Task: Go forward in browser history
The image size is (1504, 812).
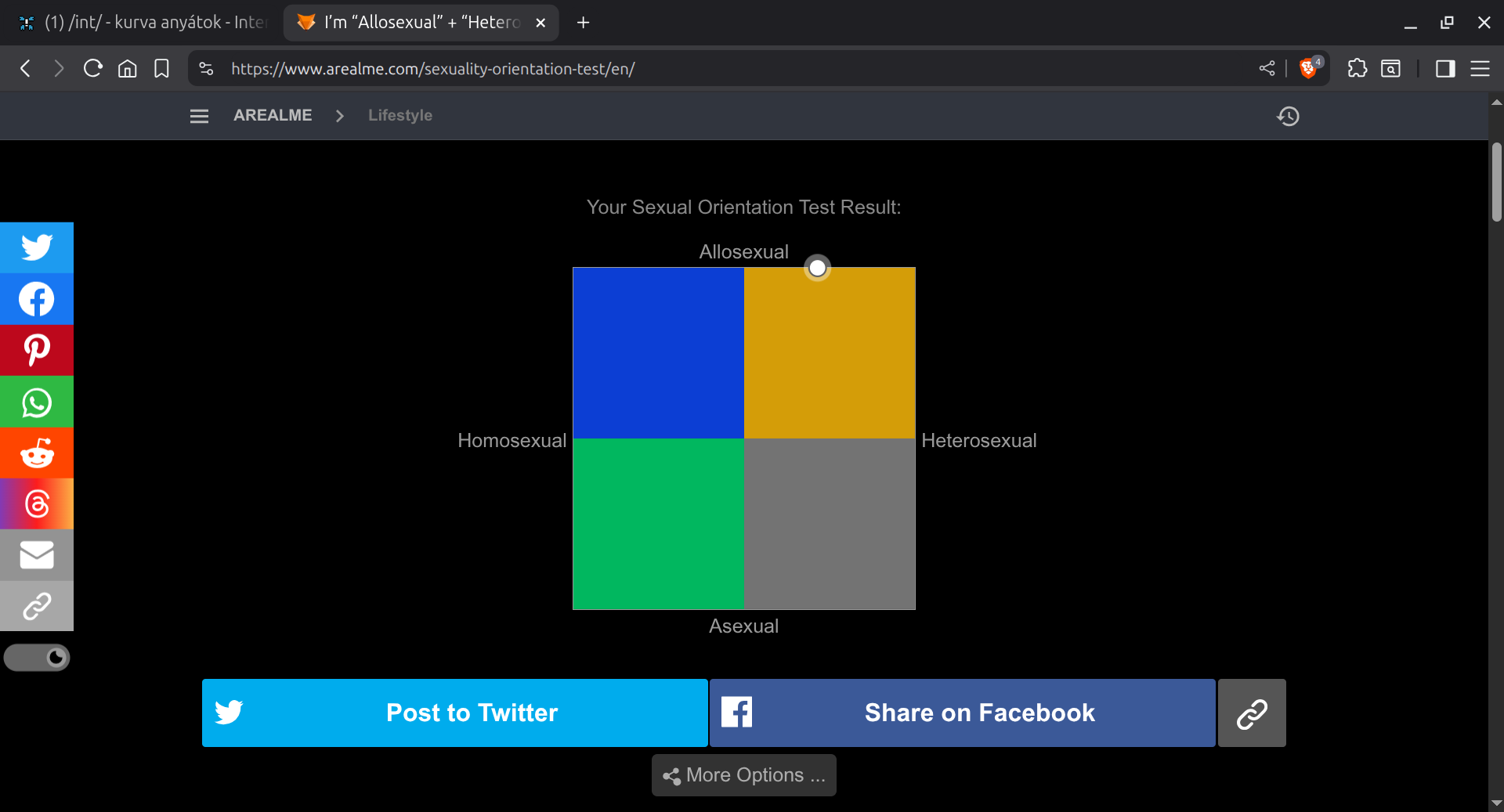Action: pyautogui.click(x=59, y=69)
